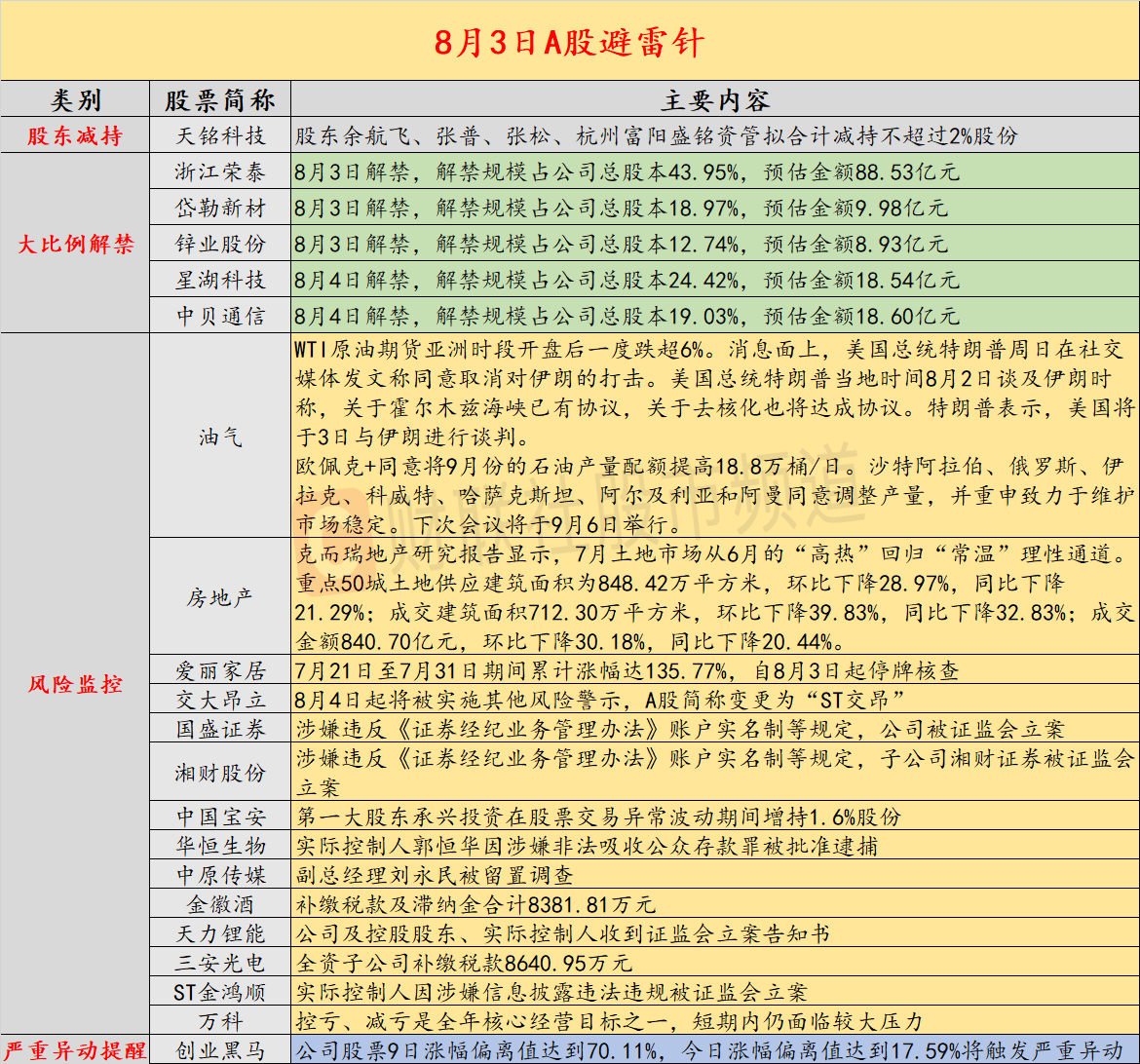Viewport: 1140px width, 1064px height.
Task: Select stock name '中原传媒'
Action: pyautogui.click(x=220, y=874)
